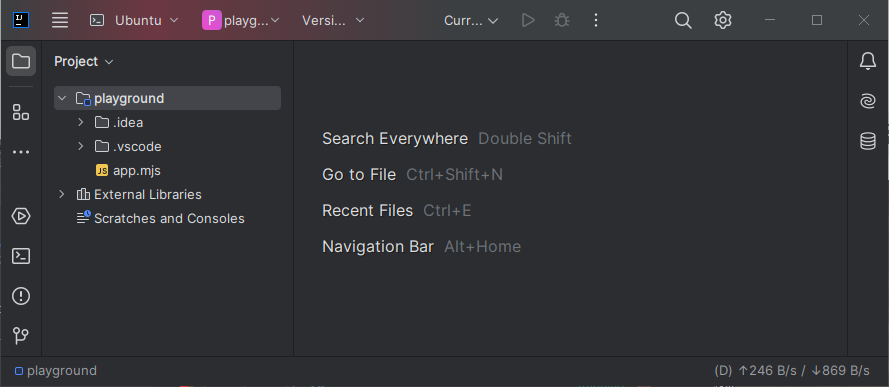Open the Version control dropdown
889x387 pixels.
333,20
